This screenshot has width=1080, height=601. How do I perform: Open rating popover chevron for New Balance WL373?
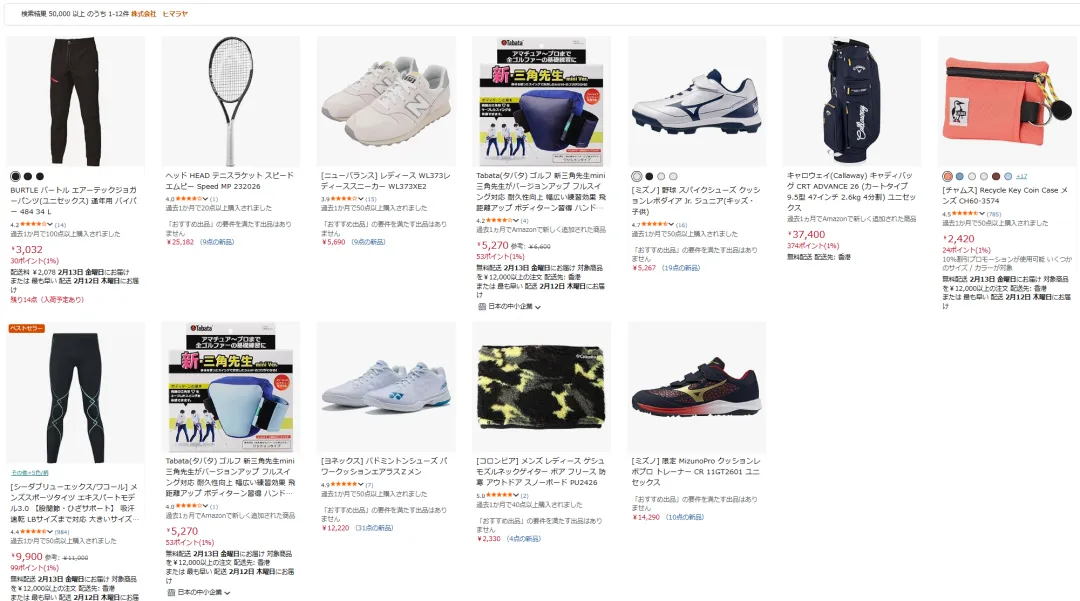361,199
